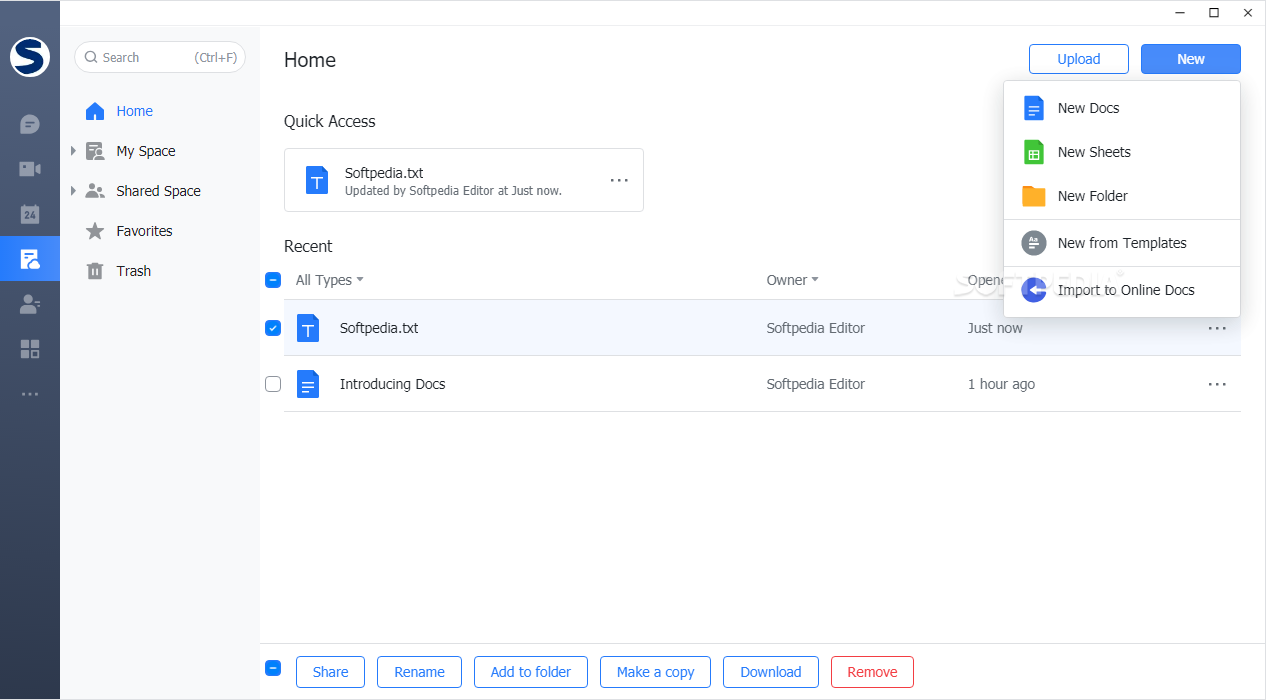
Task: Click the more options ellipsis in sidebar
Action: click(30, 394)
